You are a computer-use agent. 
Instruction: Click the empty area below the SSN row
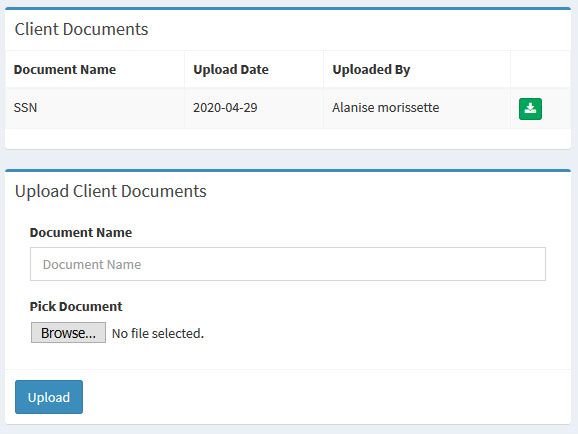click(x=288, y=139)
